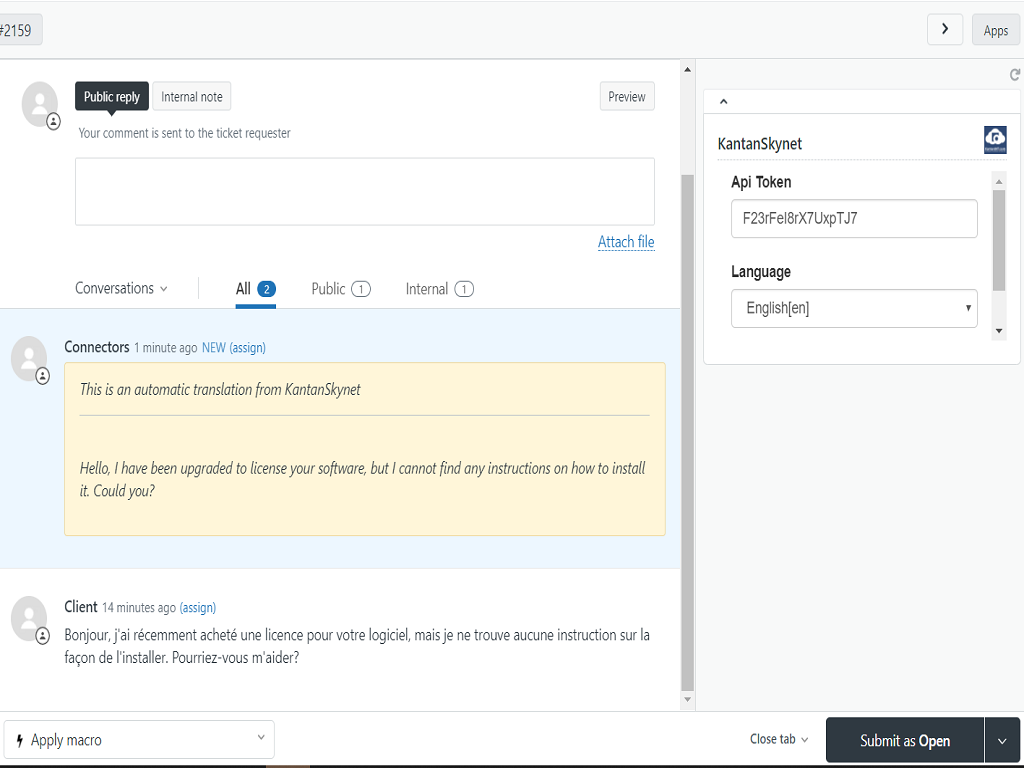
Task: Click the conversation pane vertical scrollbar
Action: coord(687,430)
